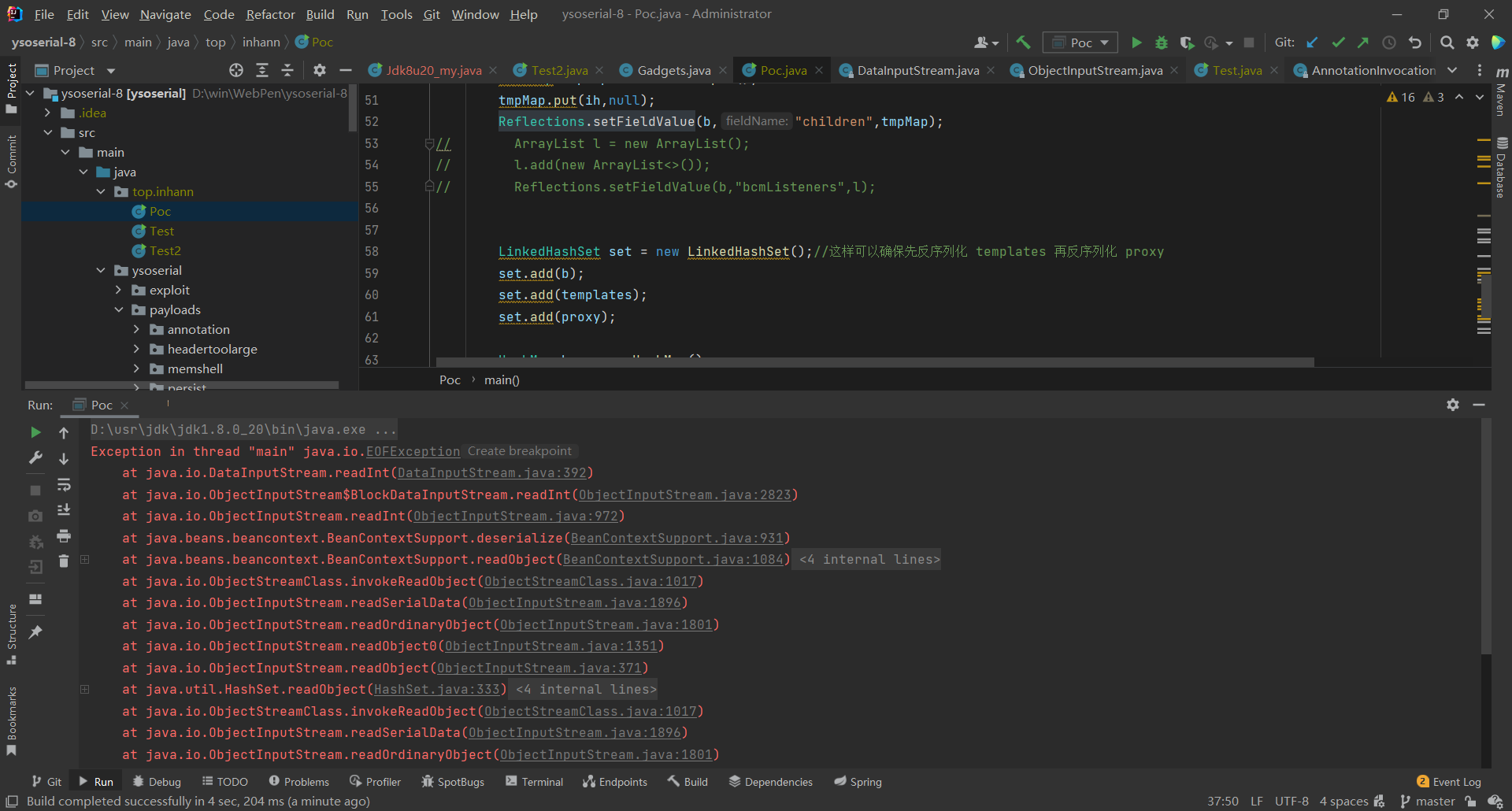Screen dimensions: 1512x811
Task: Run with coverage from the toolbar
Action: coord(1187,43)
